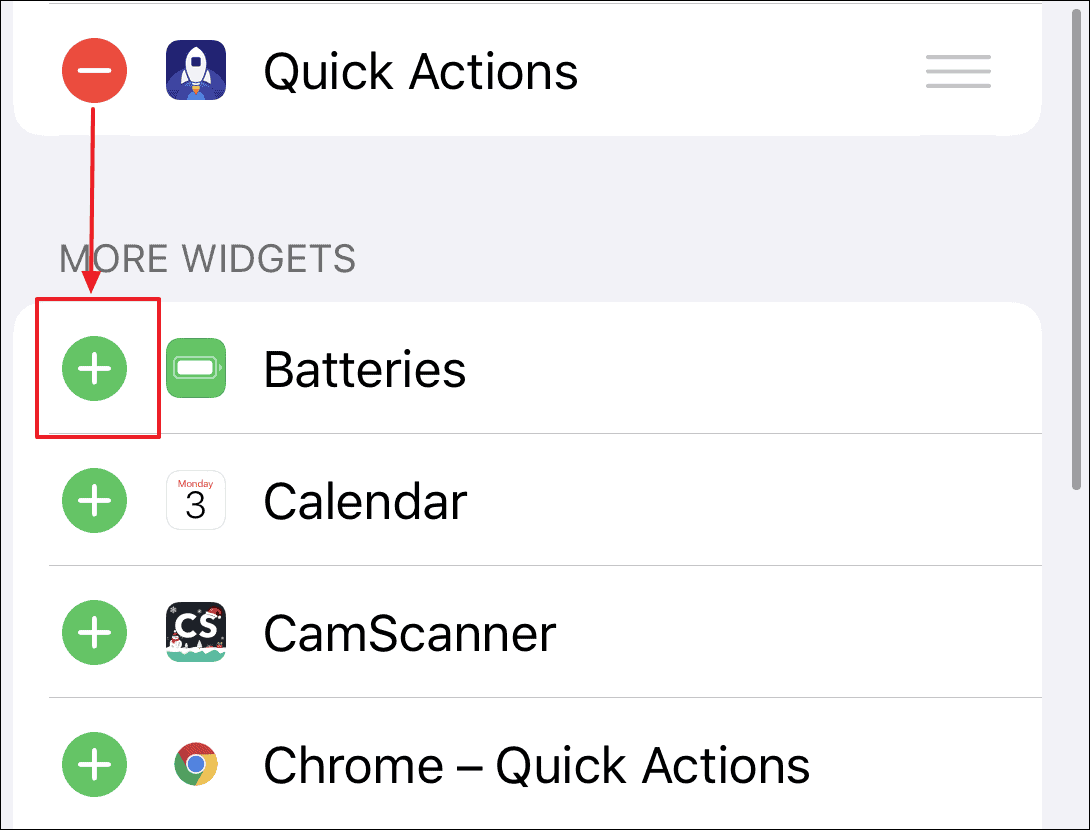Click empty space at right of Batteries row

pos(800,369)
